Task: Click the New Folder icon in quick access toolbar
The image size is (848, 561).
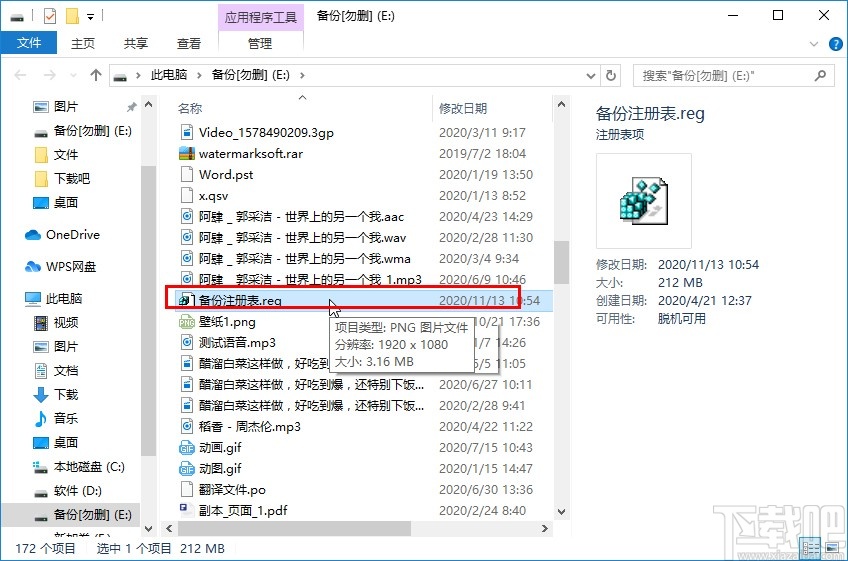Action: pos(72,16)
